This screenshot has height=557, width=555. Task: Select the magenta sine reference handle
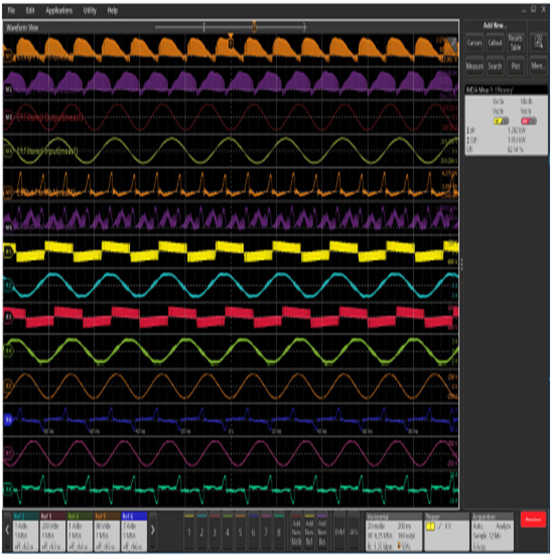[9, 453]
